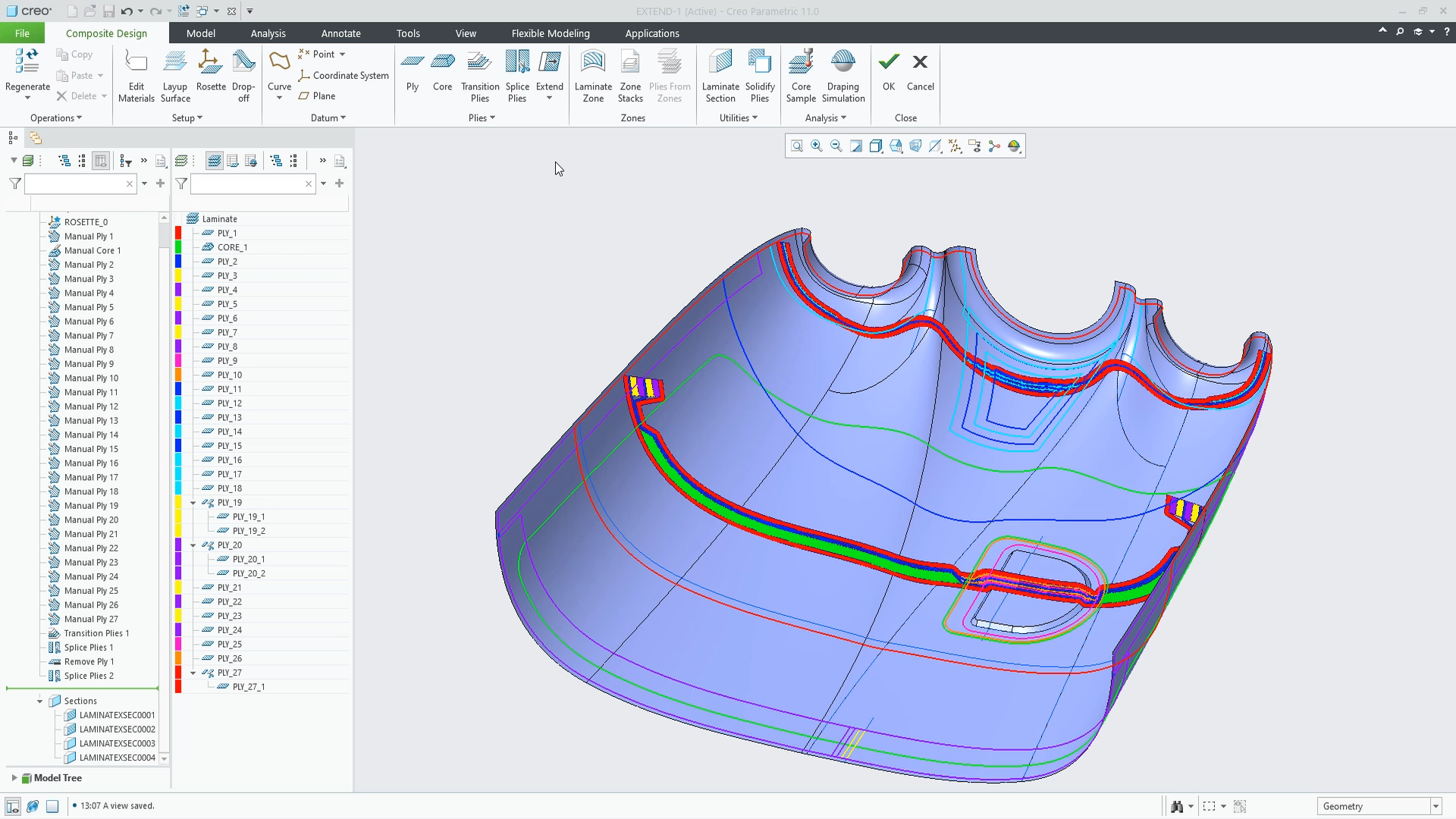Toggle the spin center display
1456x819 pixels.
click(x=994, y=146)
